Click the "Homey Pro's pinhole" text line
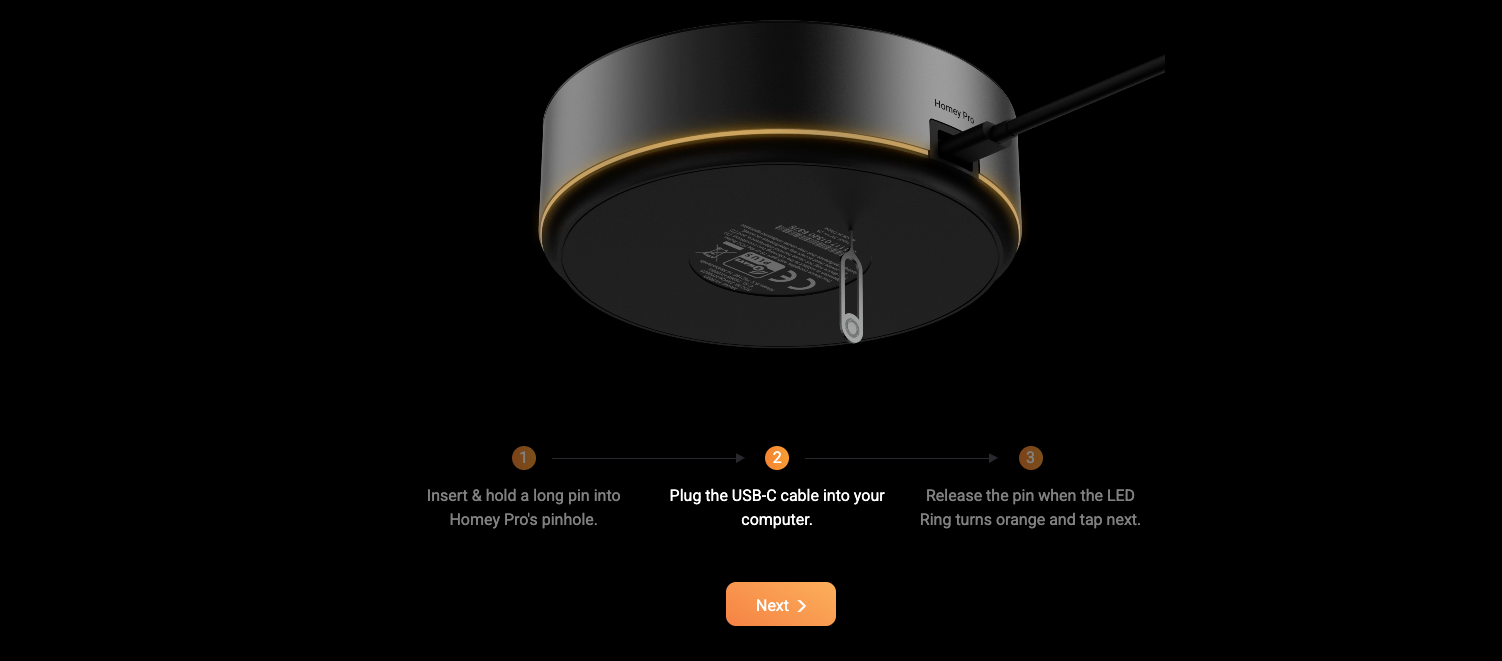Screen dimensions: 1502x661 (x=523, y=520)
